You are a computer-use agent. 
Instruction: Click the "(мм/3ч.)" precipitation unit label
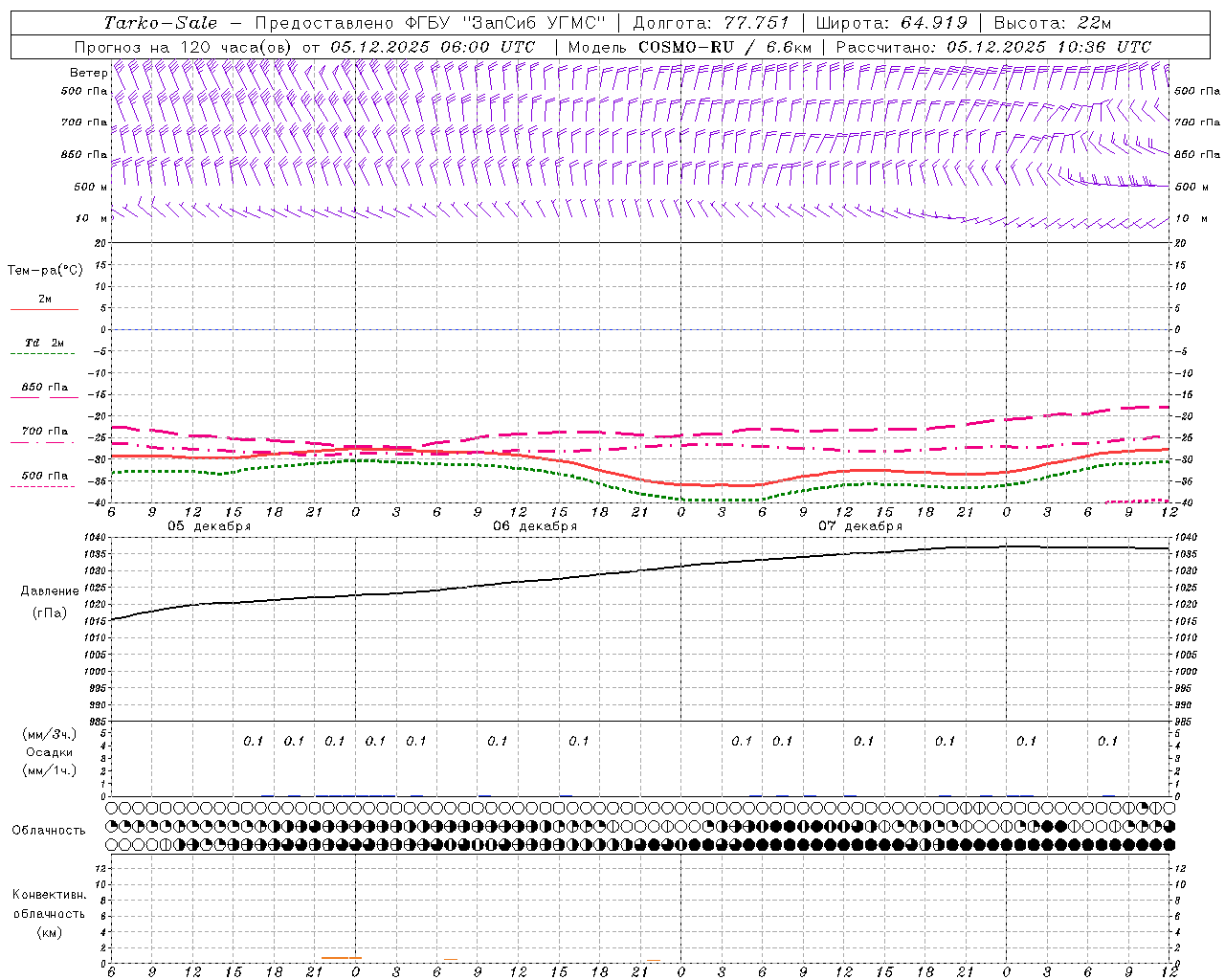point(50,734)
